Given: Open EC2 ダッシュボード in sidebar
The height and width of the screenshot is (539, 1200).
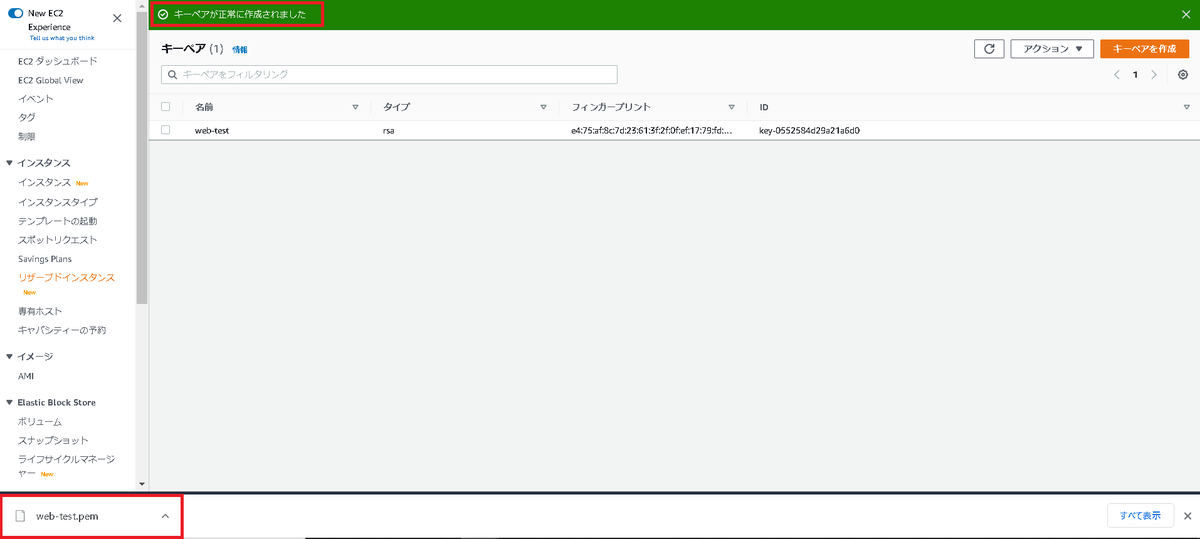Looking at the screenshot, I should (58, 61).
